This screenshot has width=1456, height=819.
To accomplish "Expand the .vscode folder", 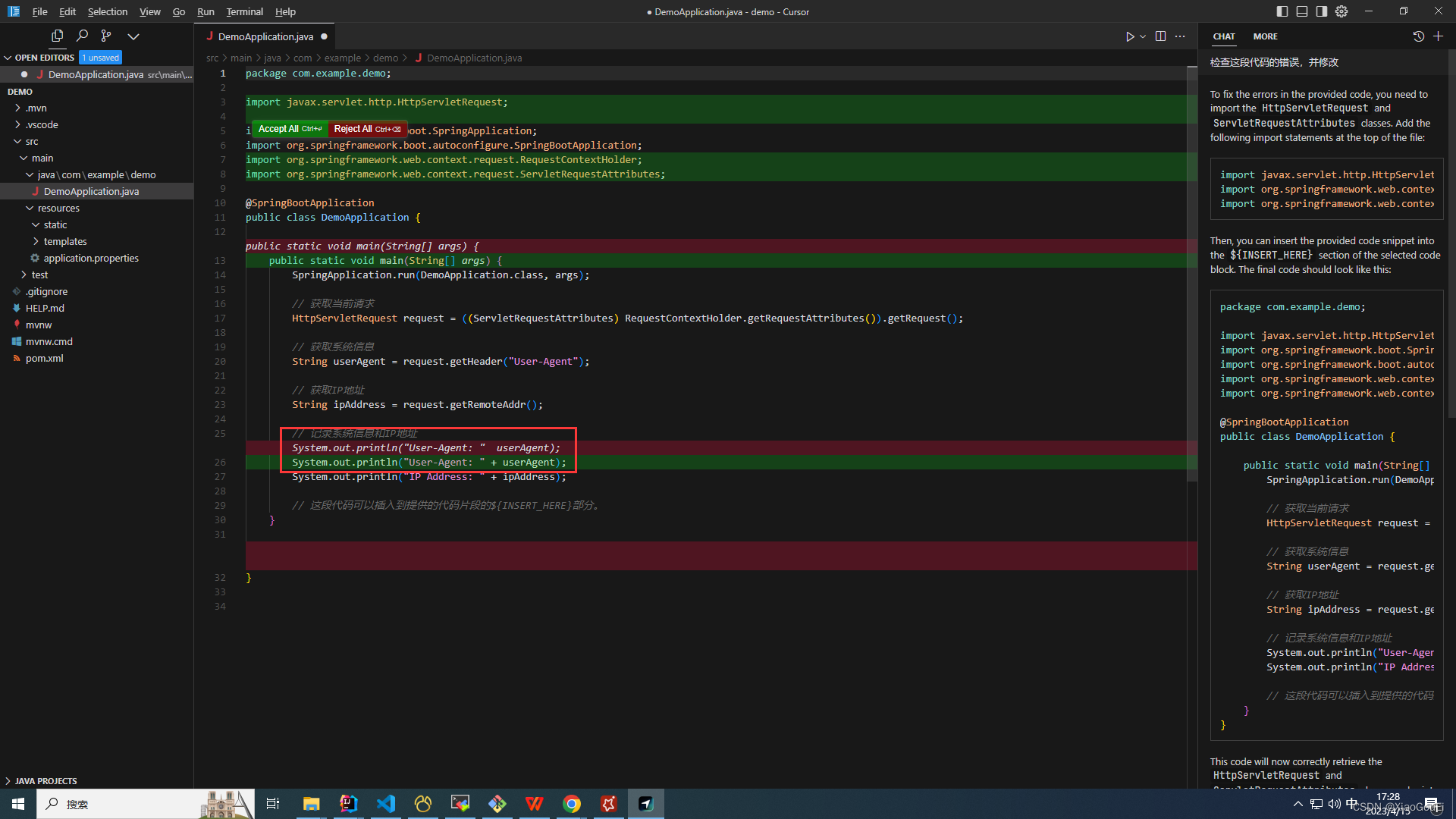I will click(x=42, y=124).
